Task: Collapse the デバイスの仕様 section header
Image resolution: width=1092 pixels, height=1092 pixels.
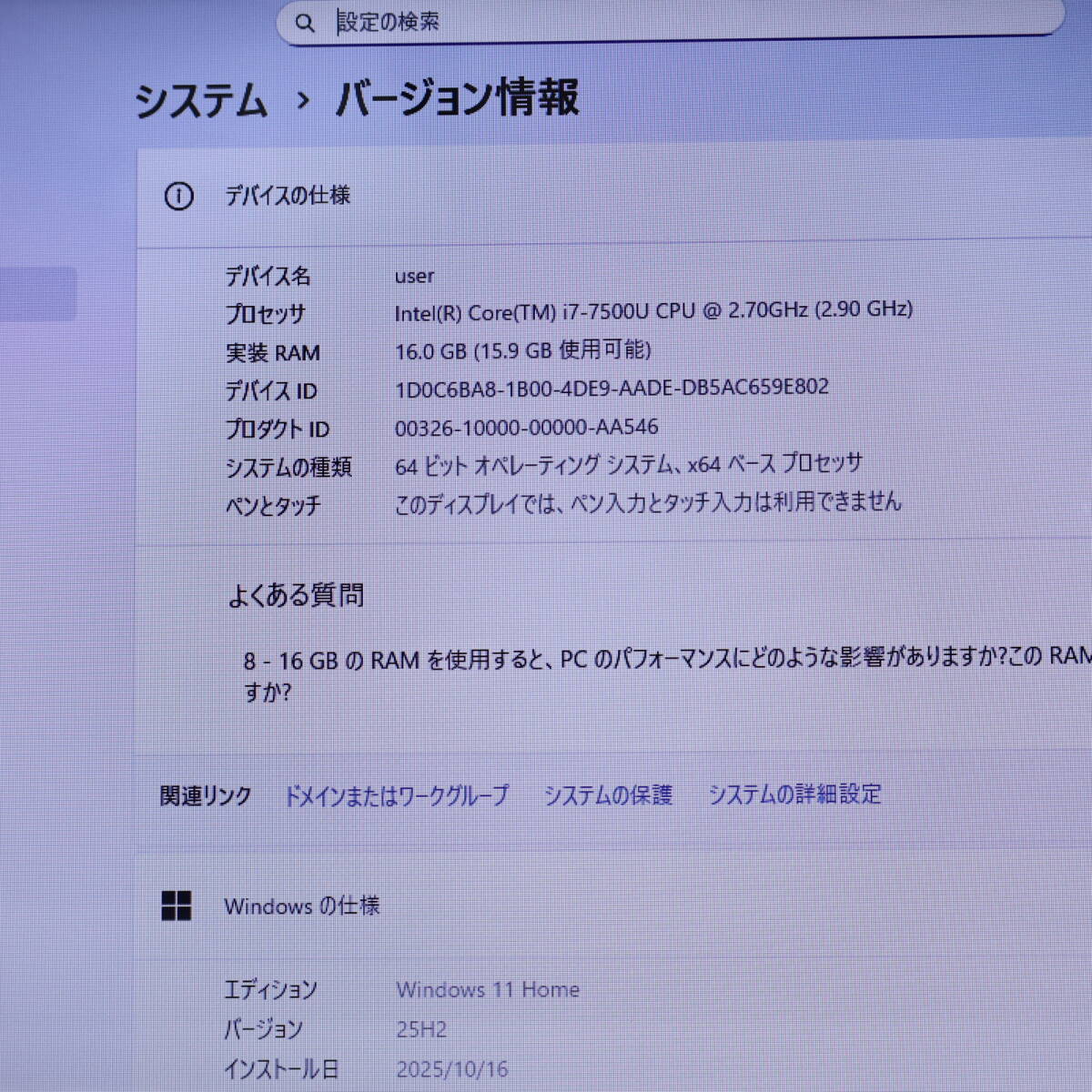Action: (614, 196)
